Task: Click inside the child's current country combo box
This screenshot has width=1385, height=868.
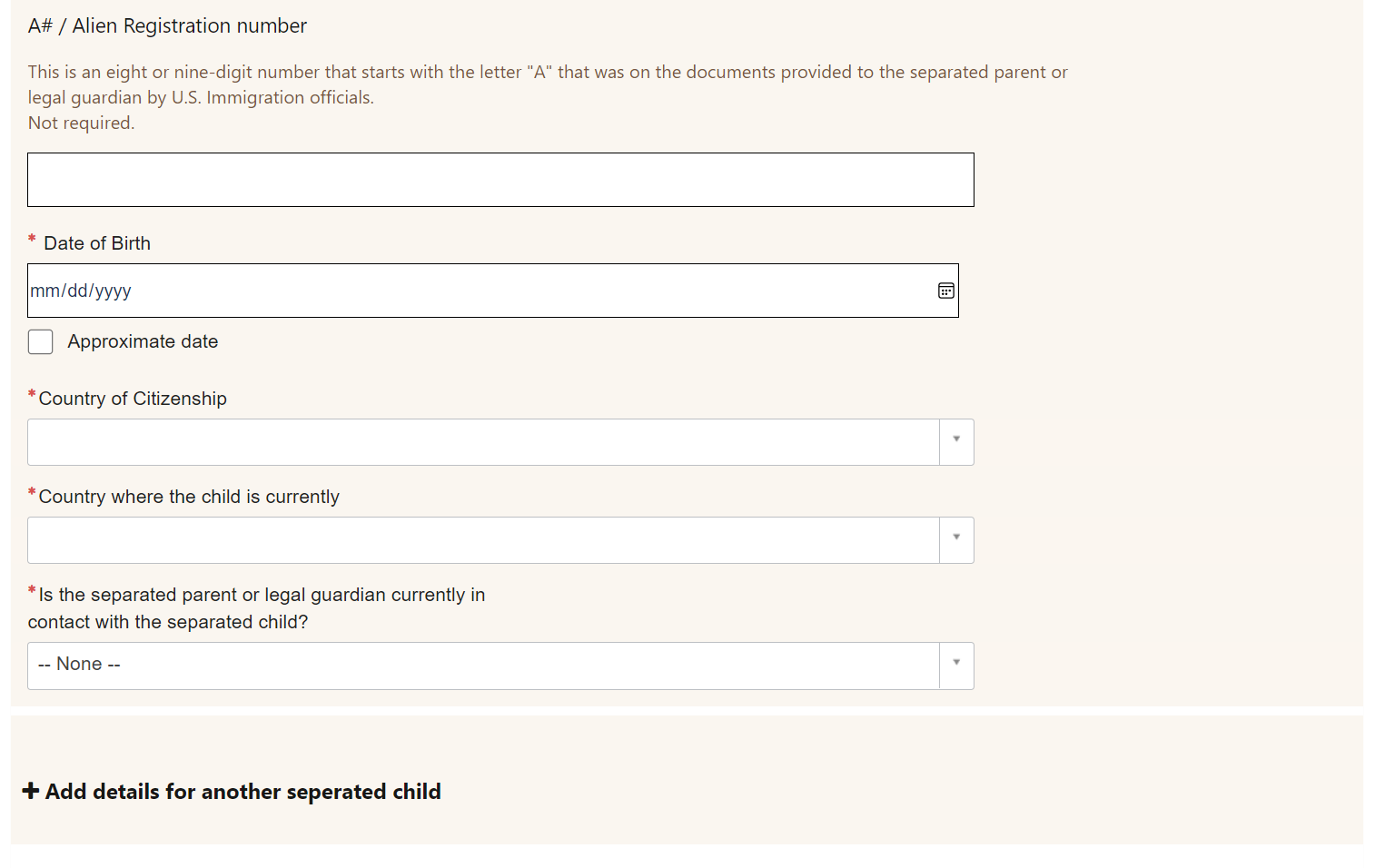Action: [x=483, y=540]
